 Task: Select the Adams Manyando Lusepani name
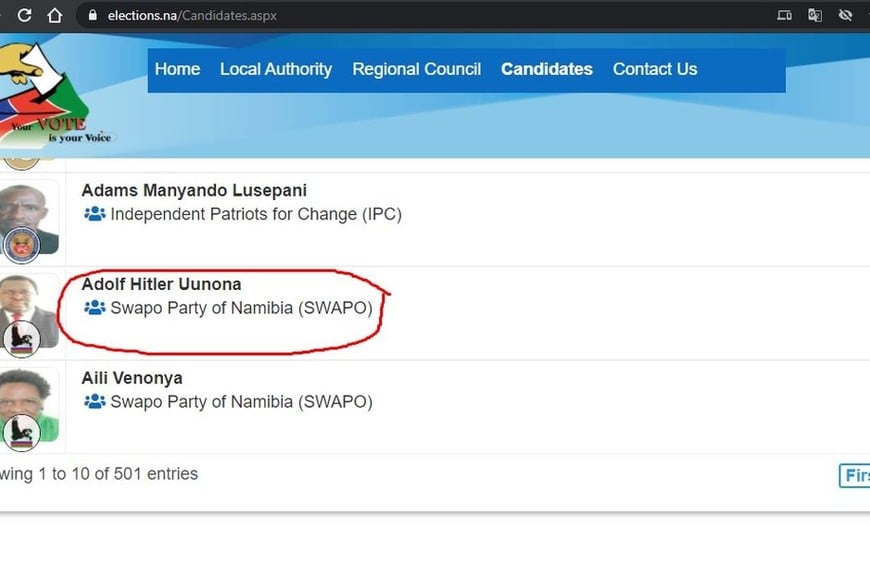[x=194, y=190]
